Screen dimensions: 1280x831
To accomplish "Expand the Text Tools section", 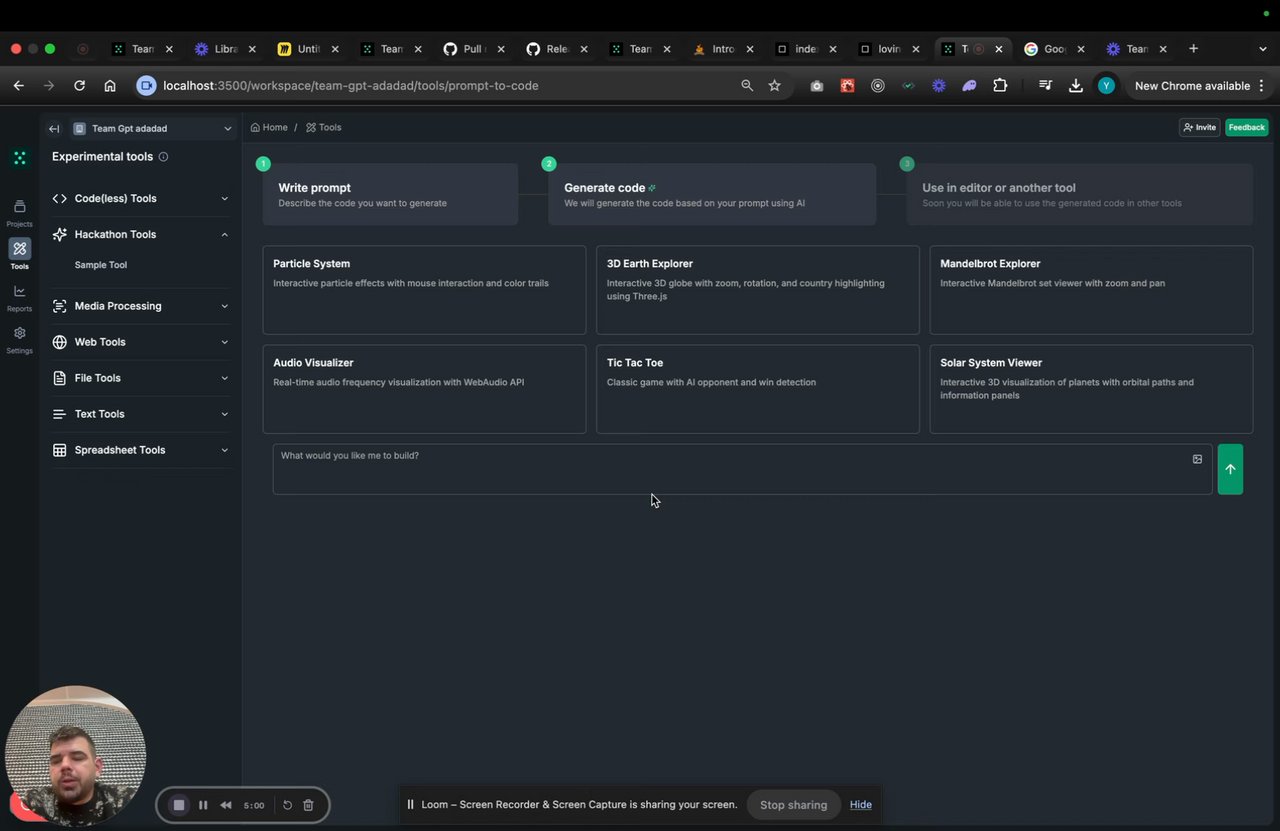I will pos(139,414).
